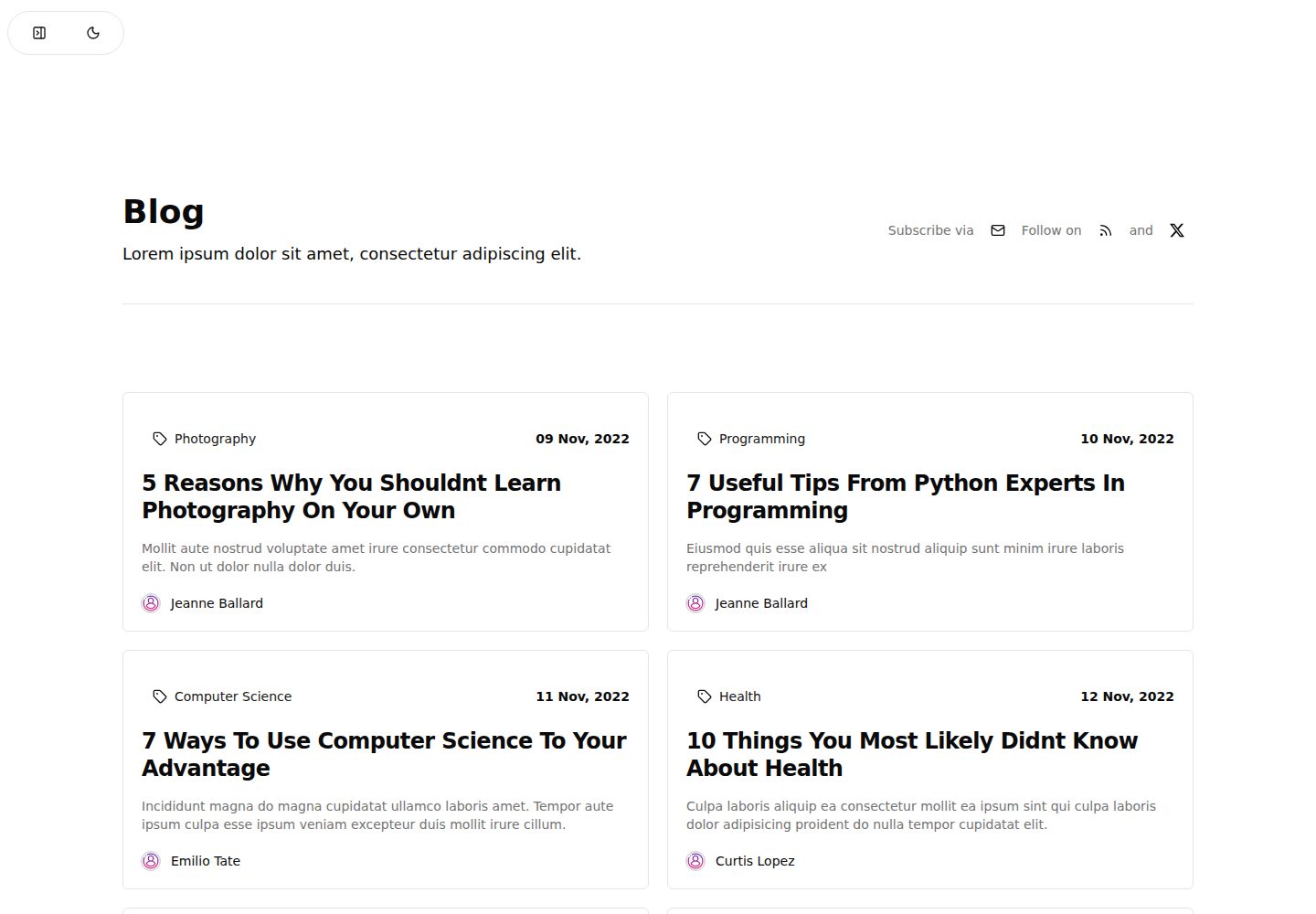Click excerpt starting 'Mollit aute nostrud voluptate'
This screenshot has width=1316, height=914.
376,558
